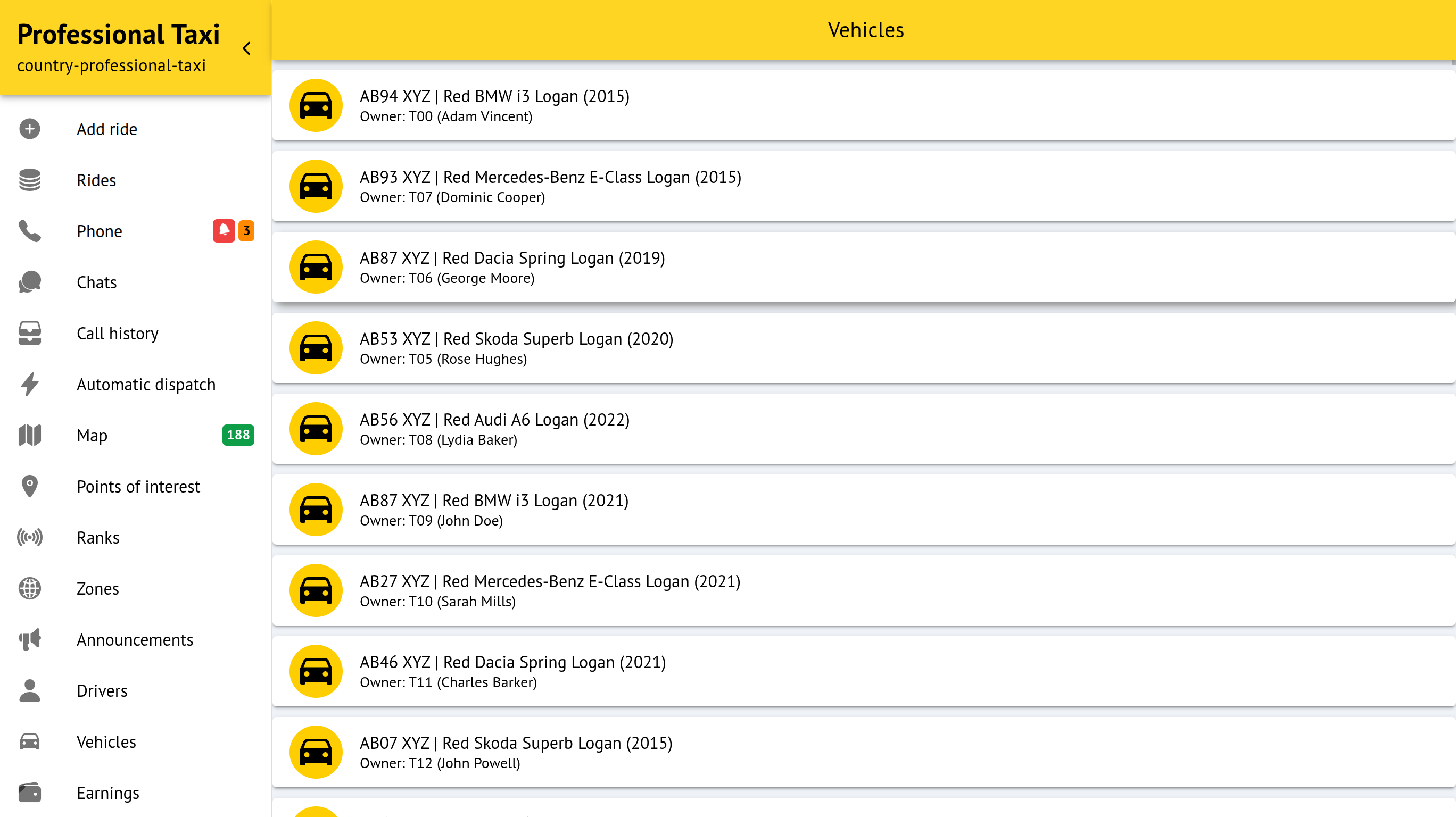Click the Add ride plus icon
1456x817 pixels.
tap(29, 129)
